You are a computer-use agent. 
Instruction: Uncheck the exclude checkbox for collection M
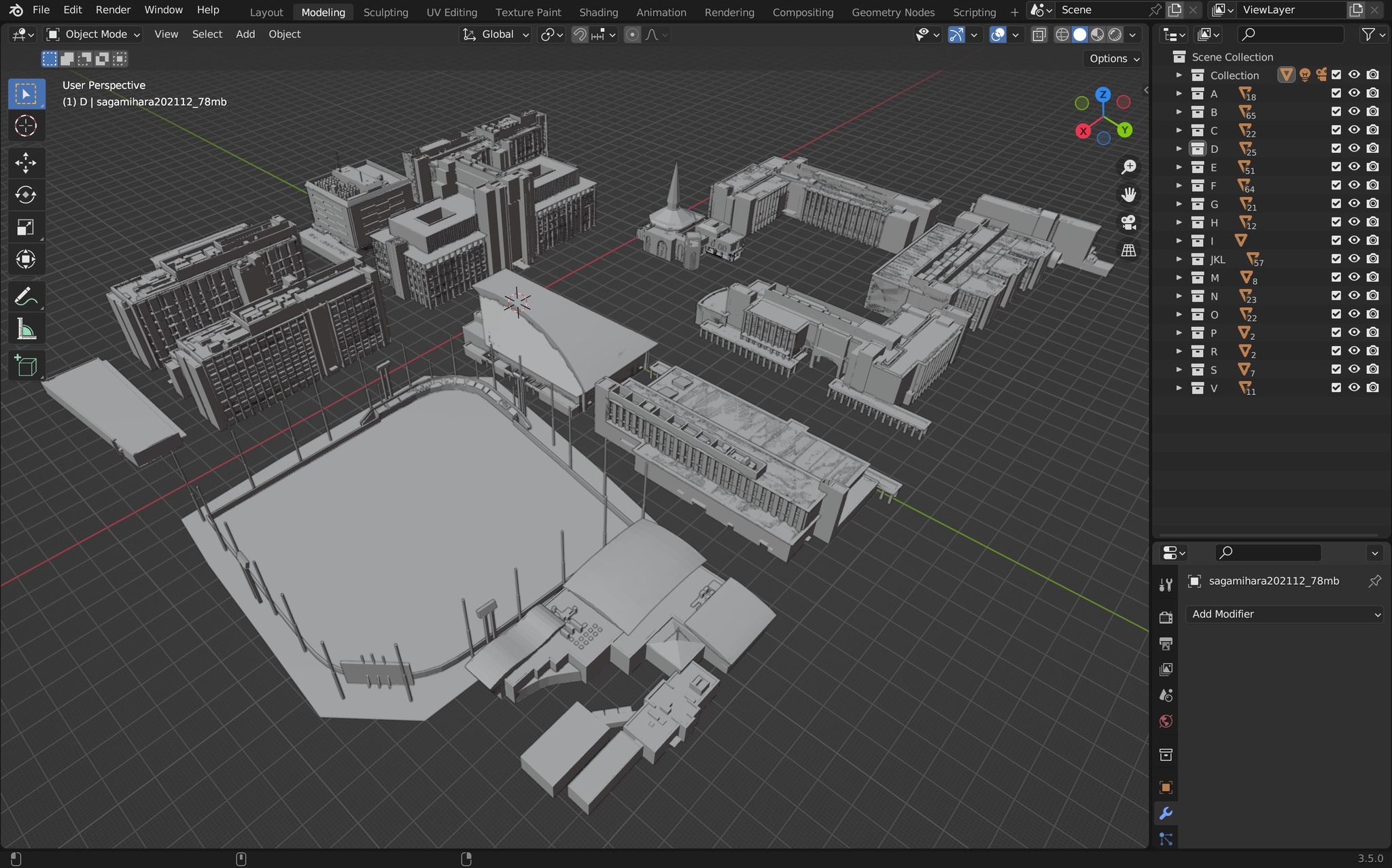pyautogui.click(x=1336, y=277)
